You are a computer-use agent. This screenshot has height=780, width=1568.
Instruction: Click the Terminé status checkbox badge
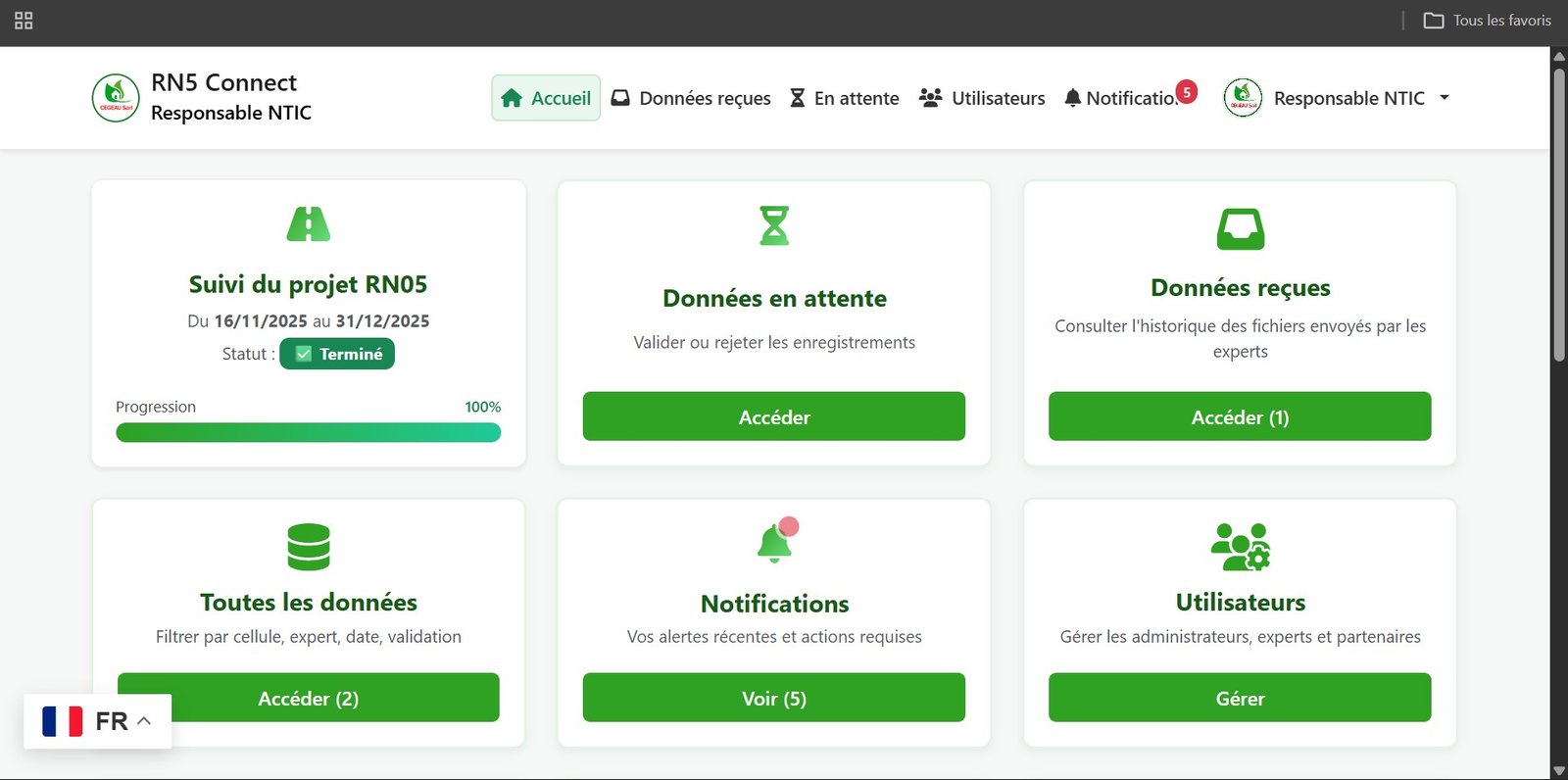pos(337,354)
